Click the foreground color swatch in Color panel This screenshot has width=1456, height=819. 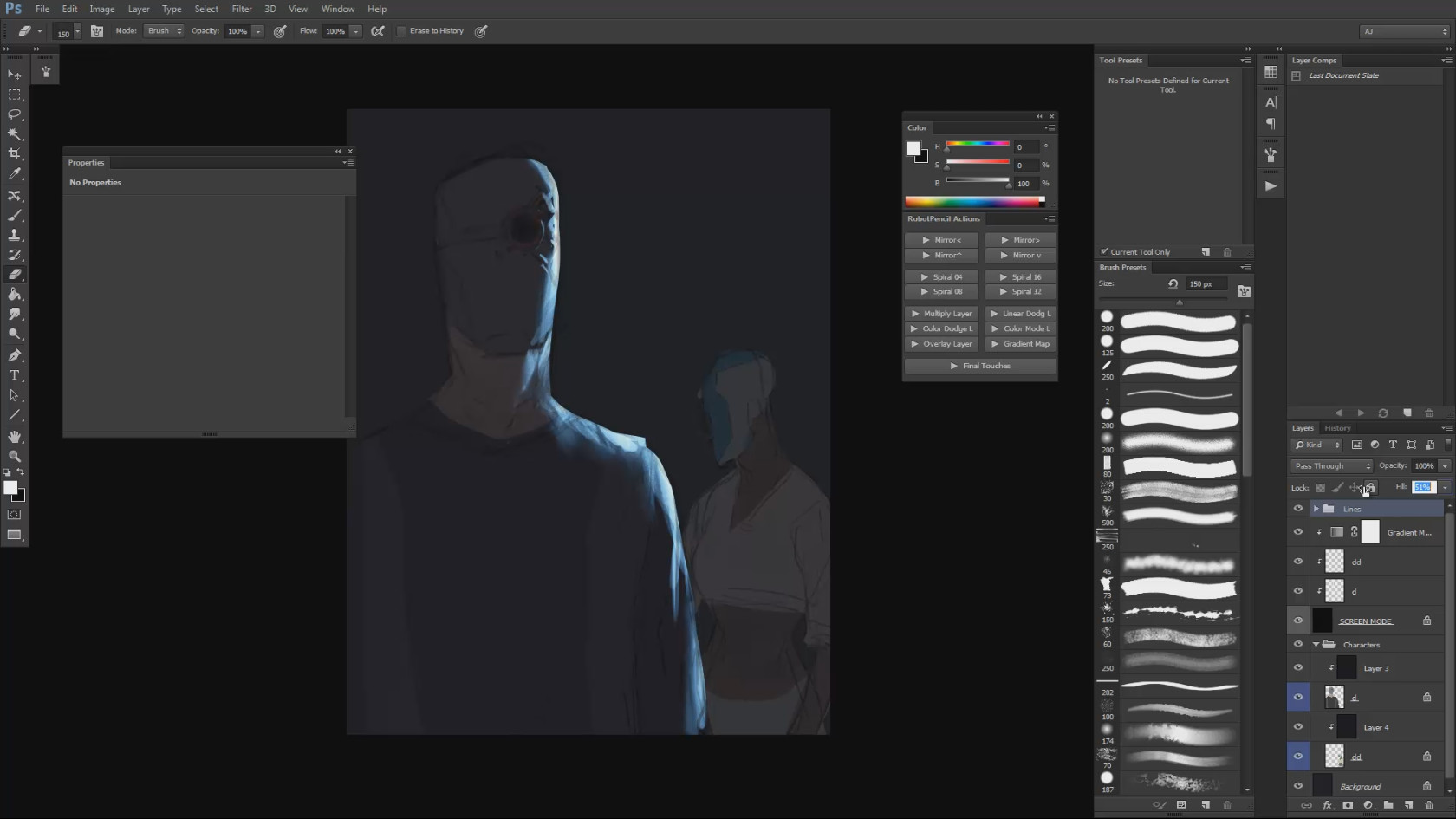click(x=913, y=149)
